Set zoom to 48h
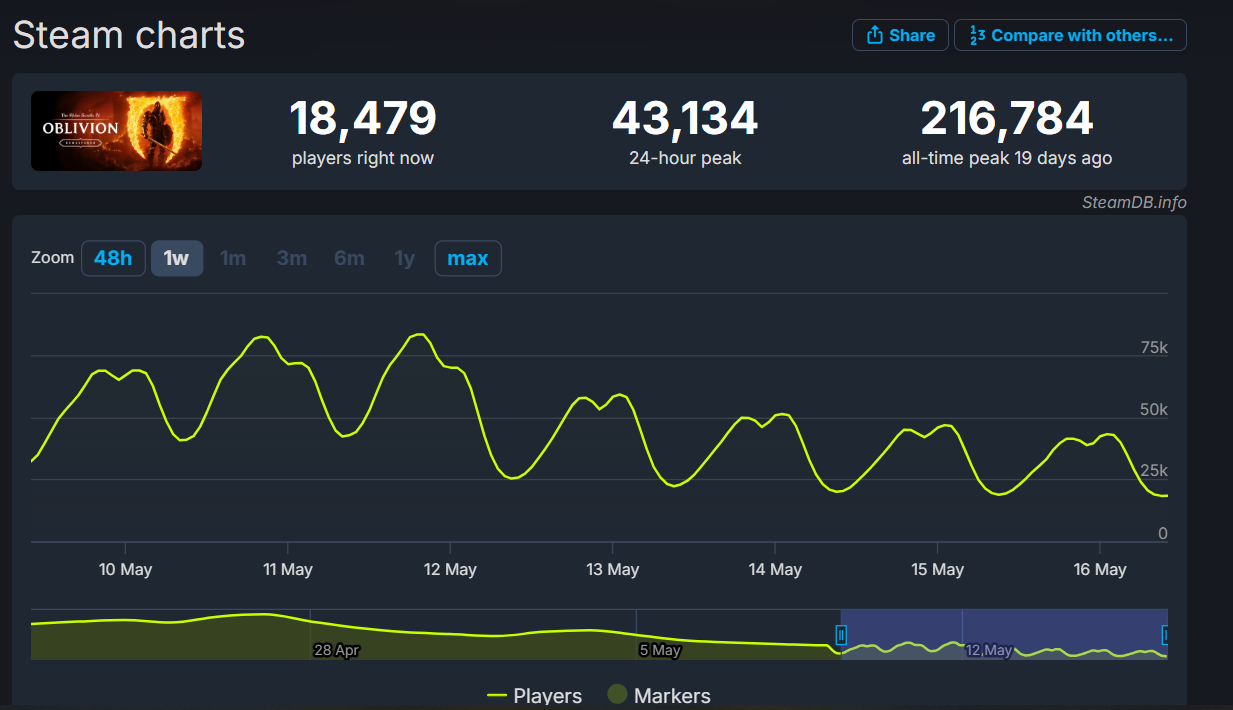1233x710 pixels. (x=113, y=258)
